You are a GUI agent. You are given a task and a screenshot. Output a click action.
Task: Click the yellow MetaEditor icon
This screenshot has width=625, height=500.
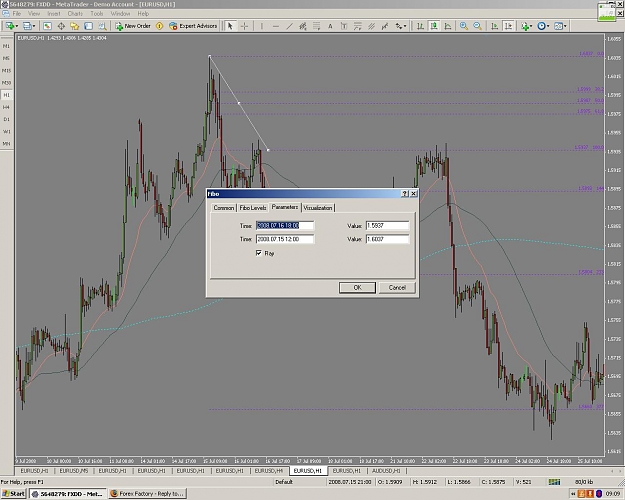tap(159, 26)
